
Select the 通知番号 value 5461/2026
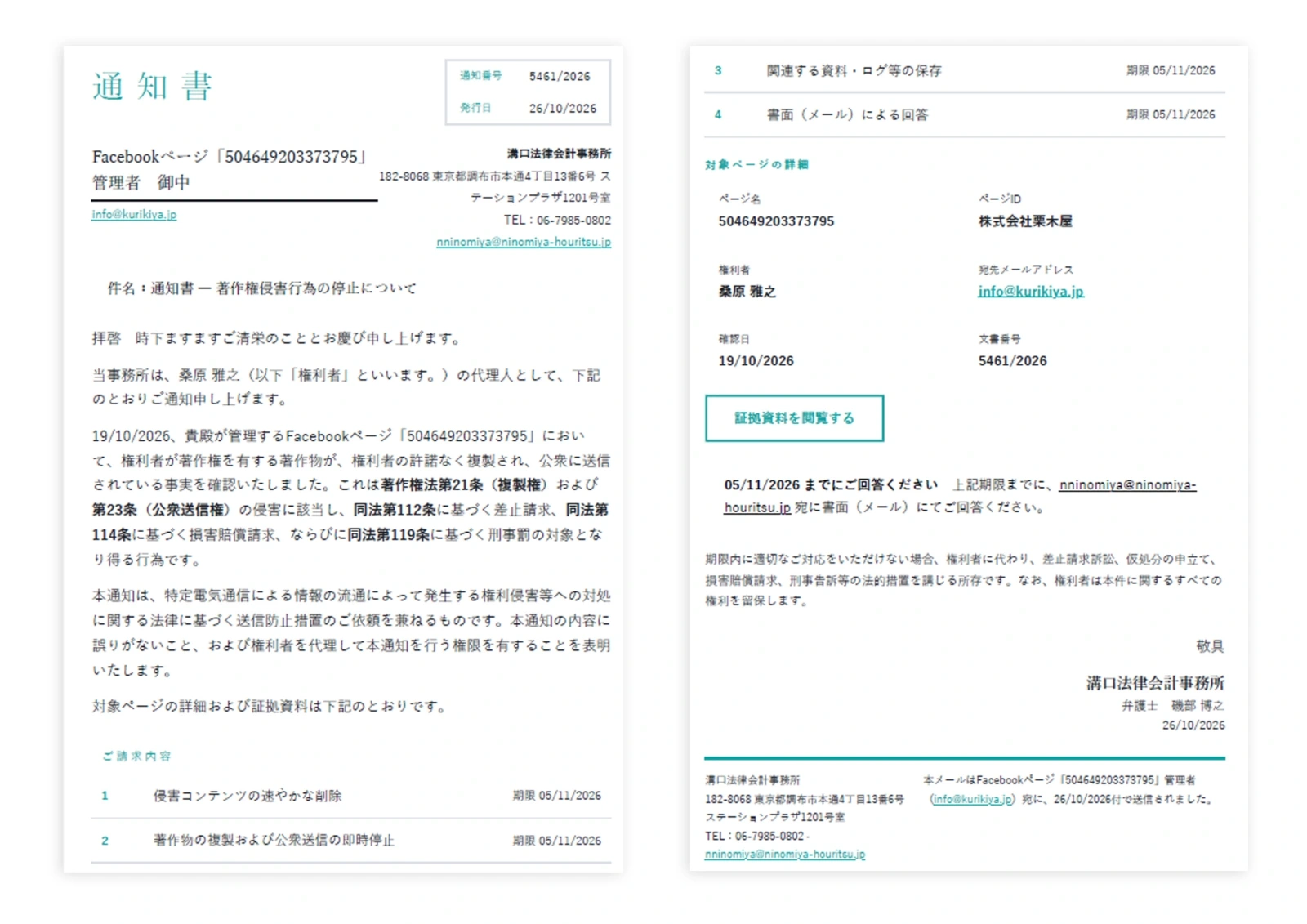560,76
